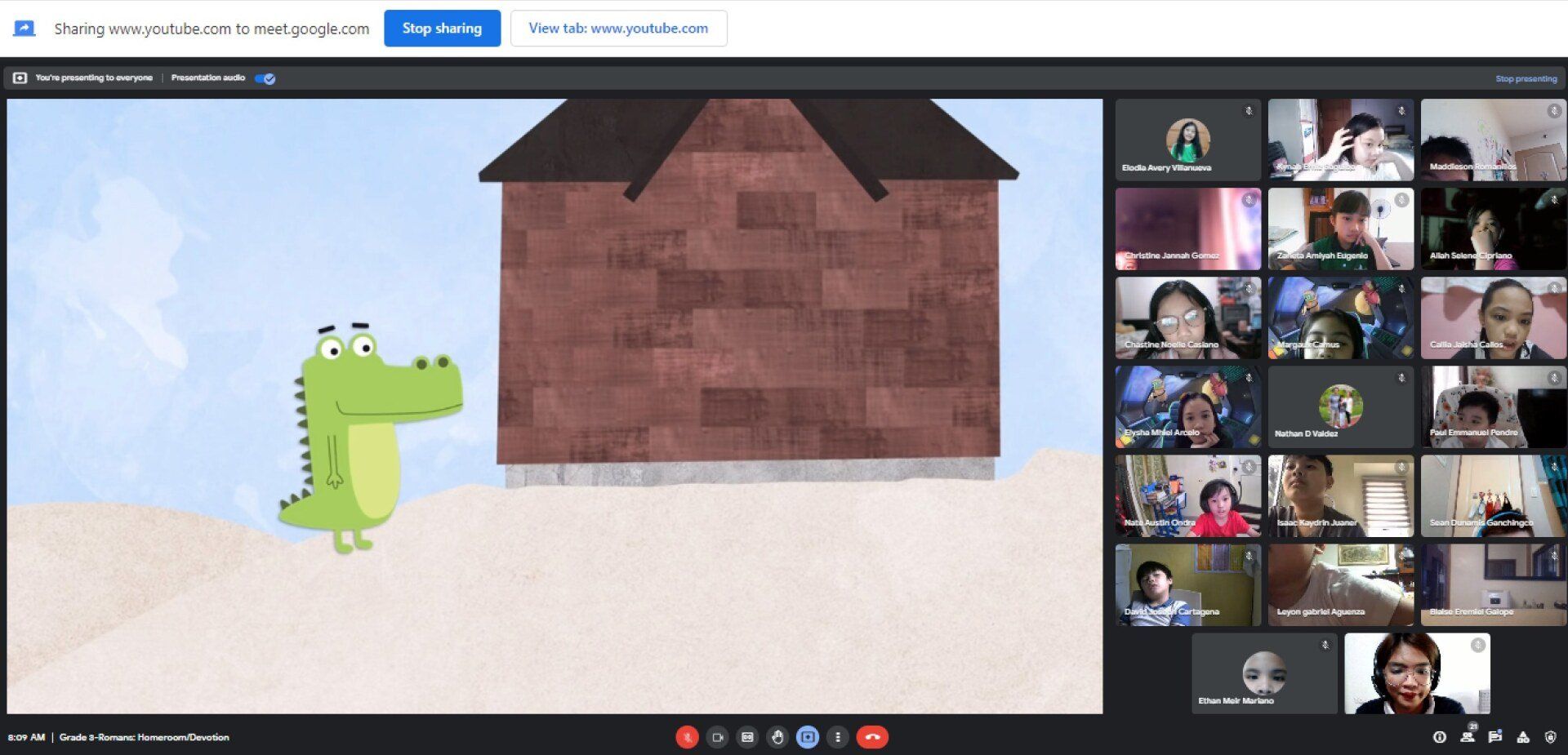Select Elodia Avery Villanueva's tile

click(x=1188, y=140)
